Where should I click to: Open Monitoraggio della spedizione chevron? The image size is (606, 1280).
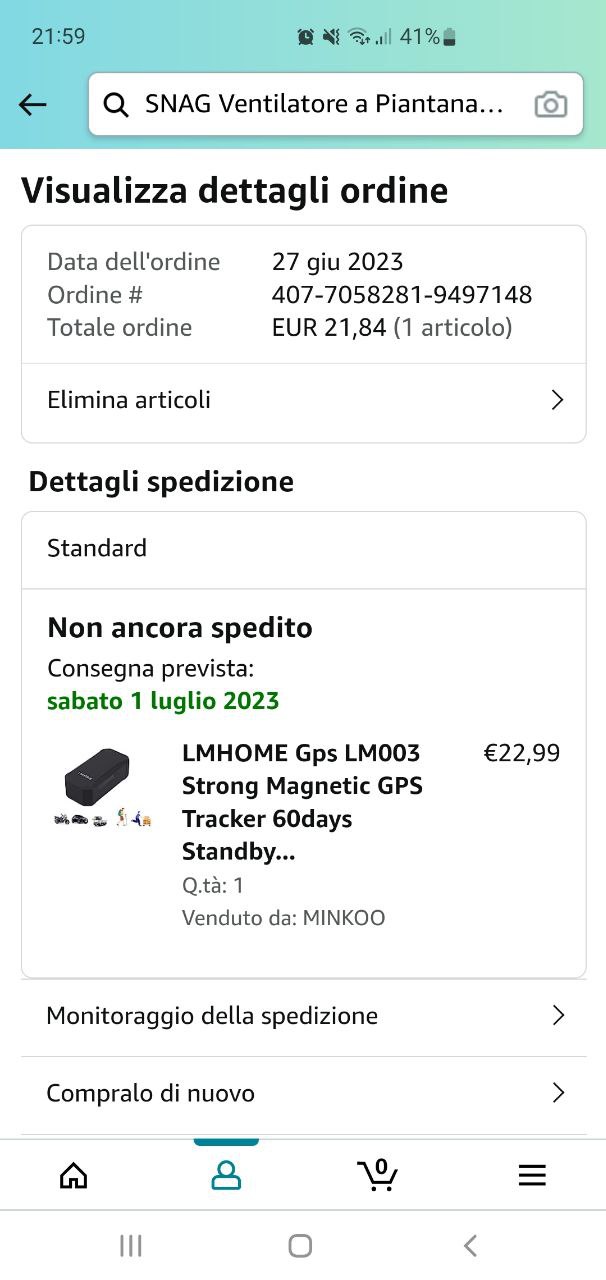pyautogui.click(x=558, y=1016)
